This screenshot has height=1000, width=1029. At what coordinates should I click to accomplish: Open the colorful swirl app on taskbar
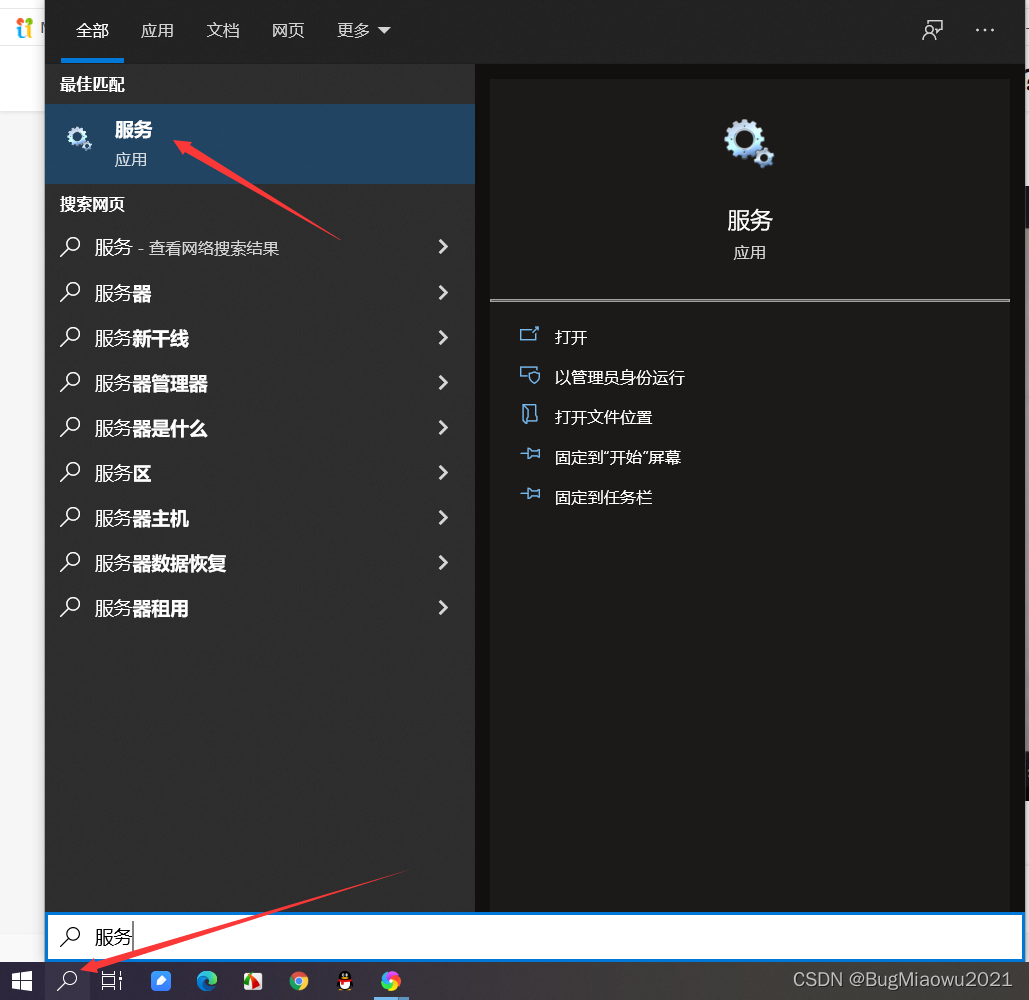tap(390, 981)
